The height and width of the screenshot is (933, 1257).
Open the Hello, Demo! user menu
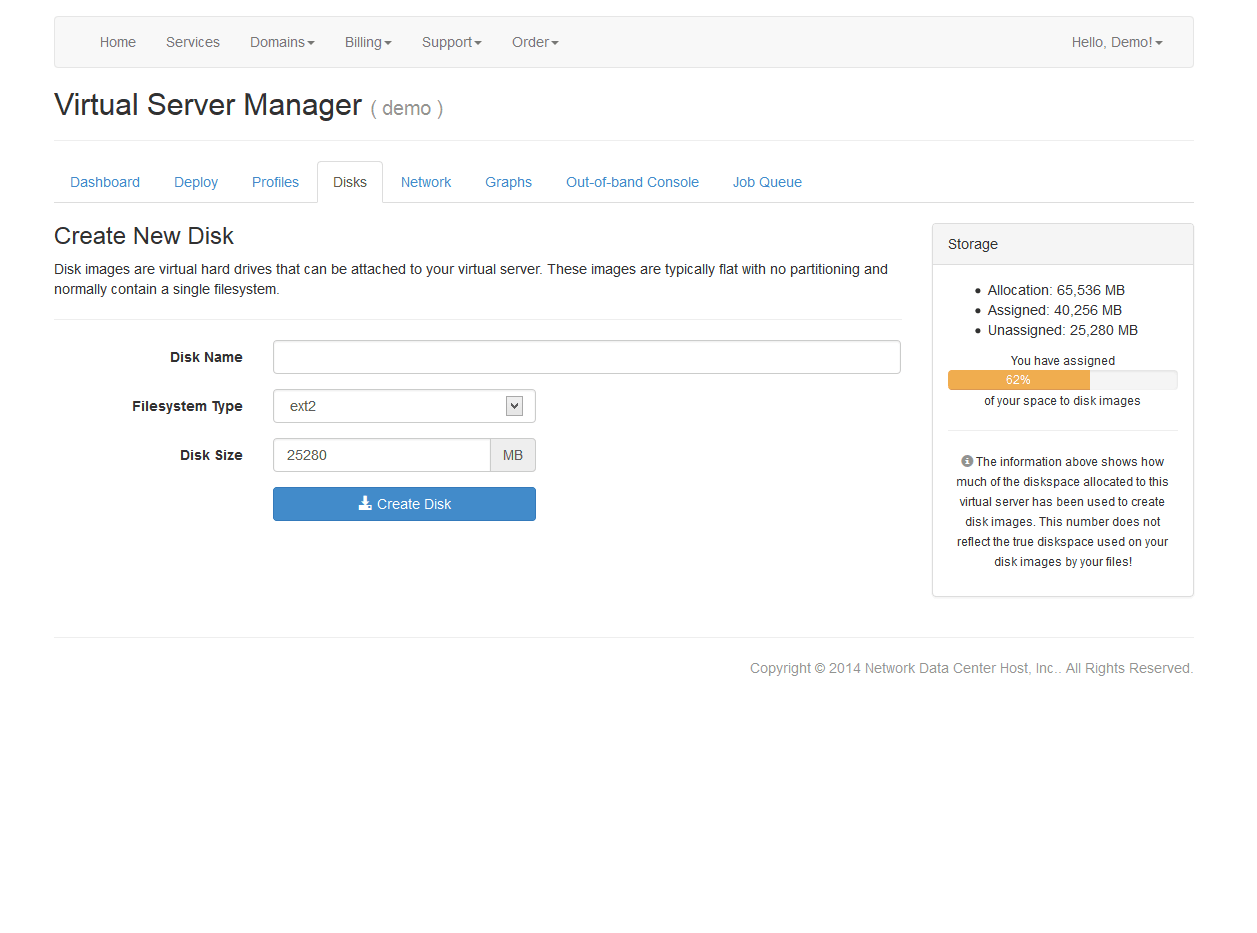1116,42
